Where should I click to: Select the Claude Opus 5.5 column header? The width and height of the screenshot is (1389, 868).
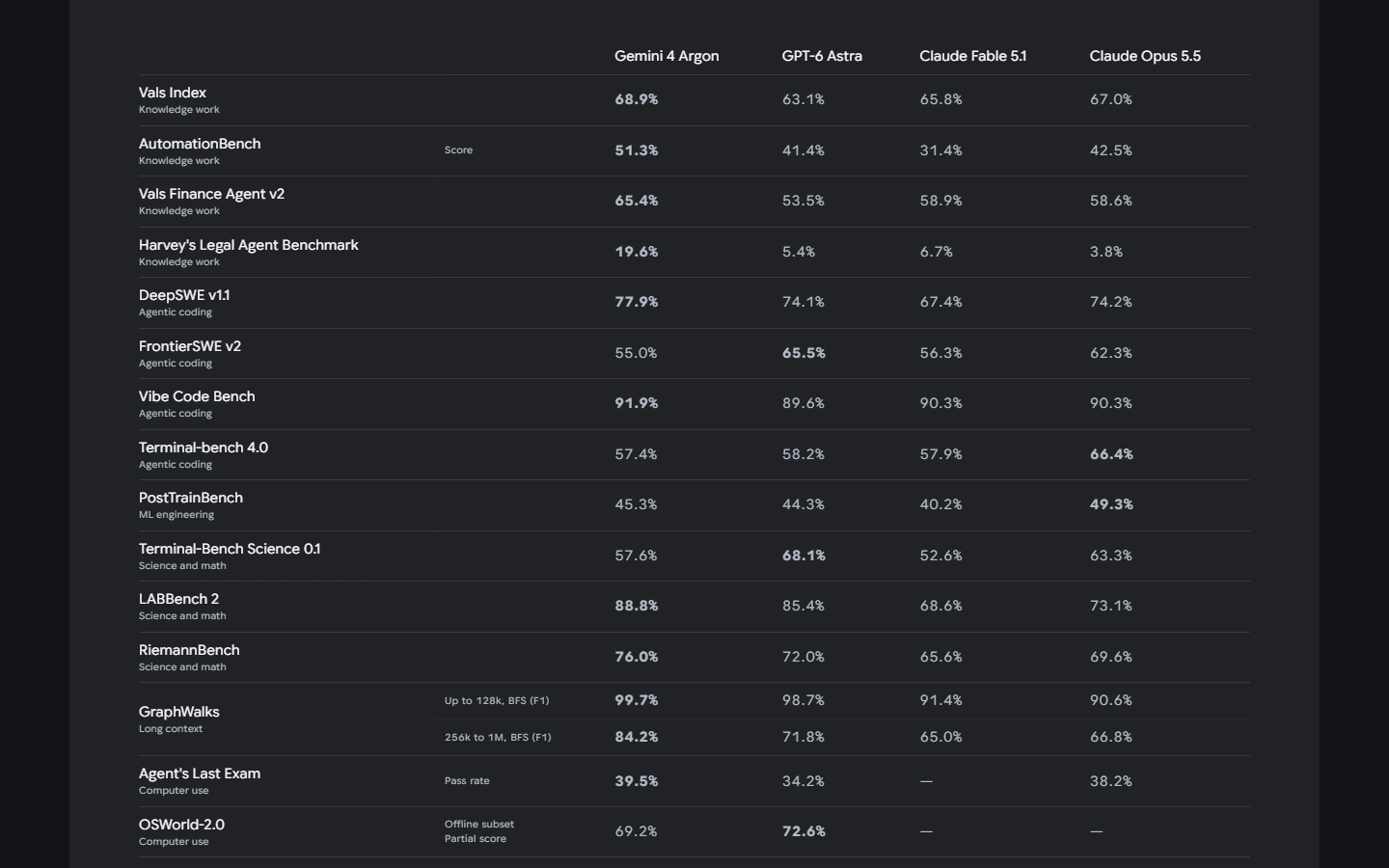[x=1145, y=56]
